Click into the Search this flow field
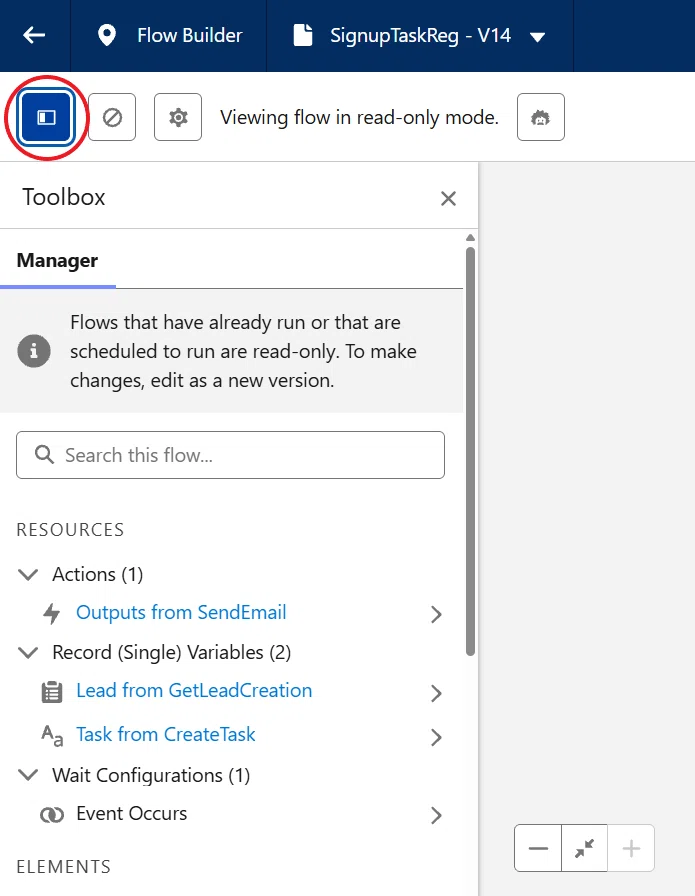 (230, 455)
